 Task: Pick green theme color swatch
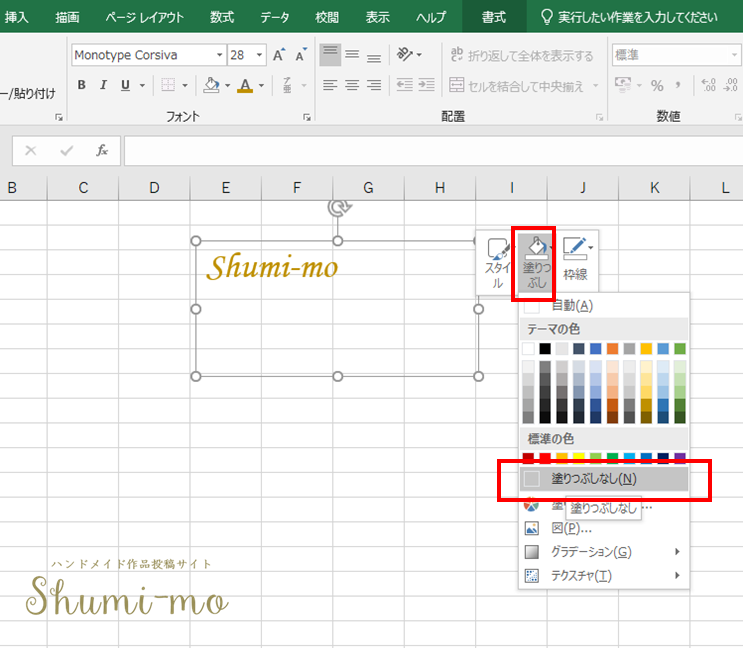pyautogui.click(x=680, y=349)
